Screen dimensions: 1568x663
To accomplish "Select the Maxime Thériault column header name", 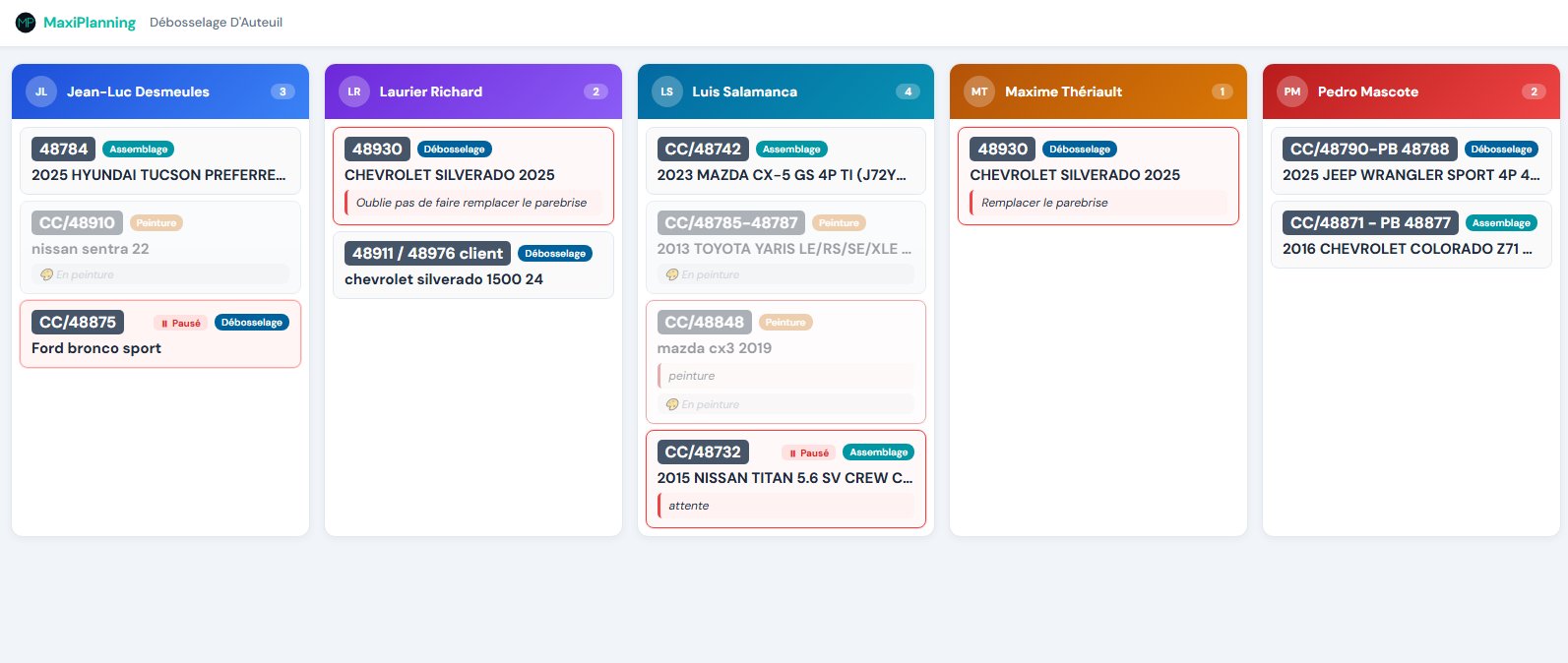I will [1063, 91].
